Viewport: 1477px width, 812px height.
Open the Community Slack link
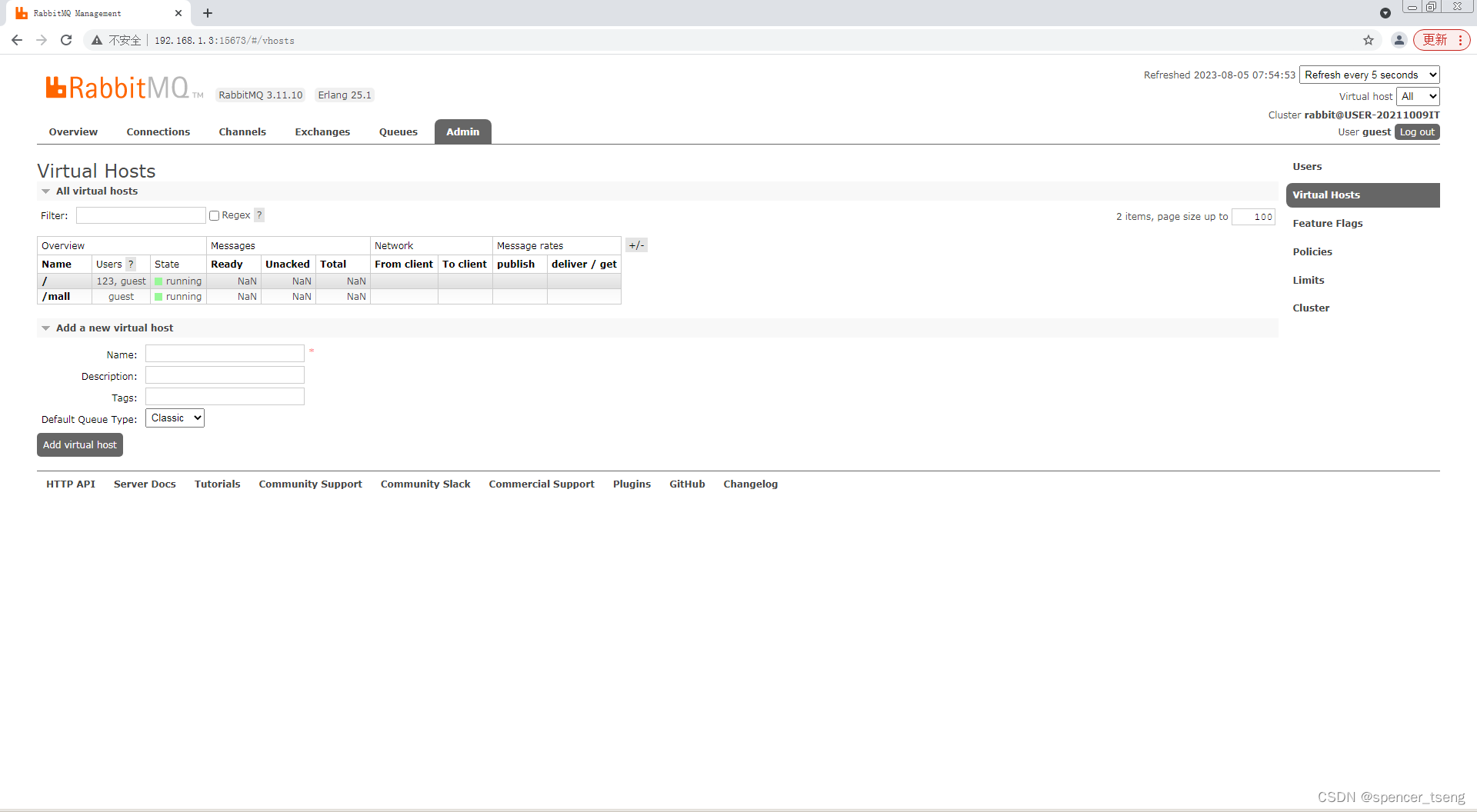click(425, 484)
